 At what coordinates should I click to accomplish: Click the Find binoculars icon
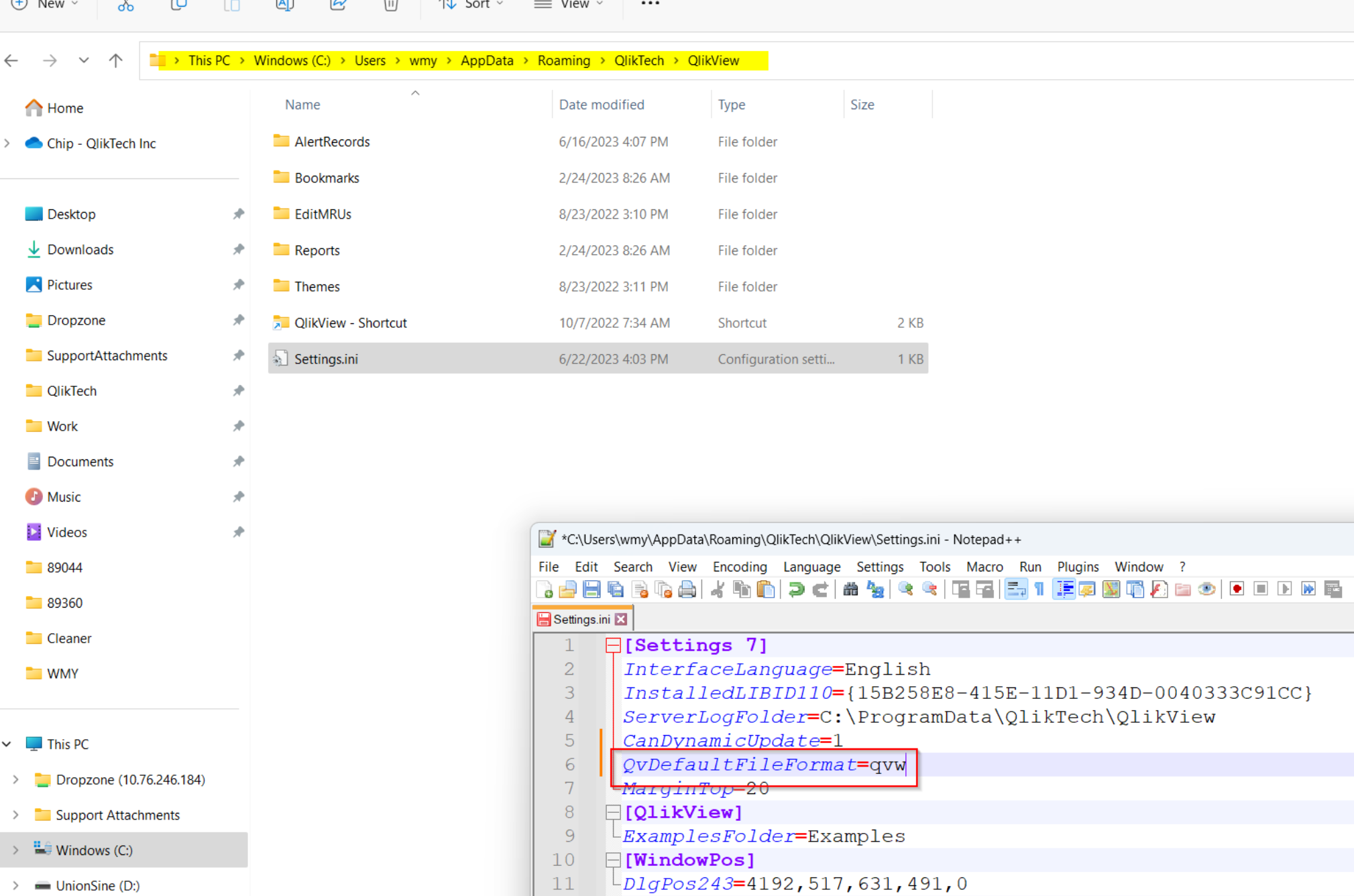(850, 590)
